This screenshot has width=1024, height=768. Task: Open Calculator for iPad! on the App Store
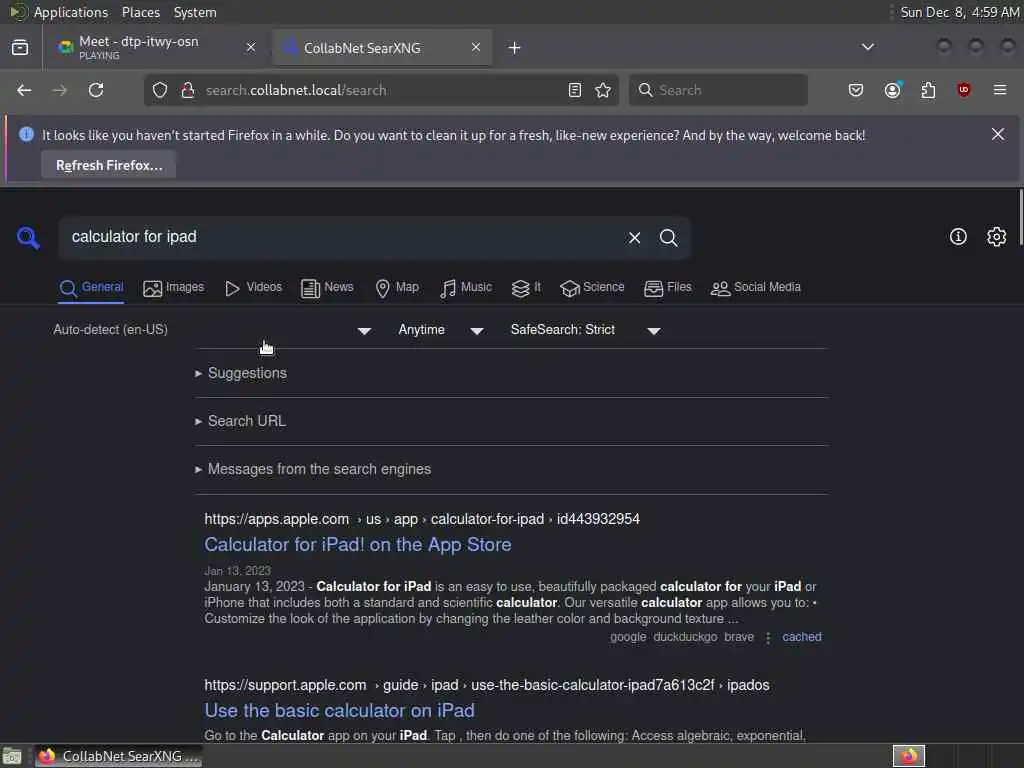[x=358, y=545]
